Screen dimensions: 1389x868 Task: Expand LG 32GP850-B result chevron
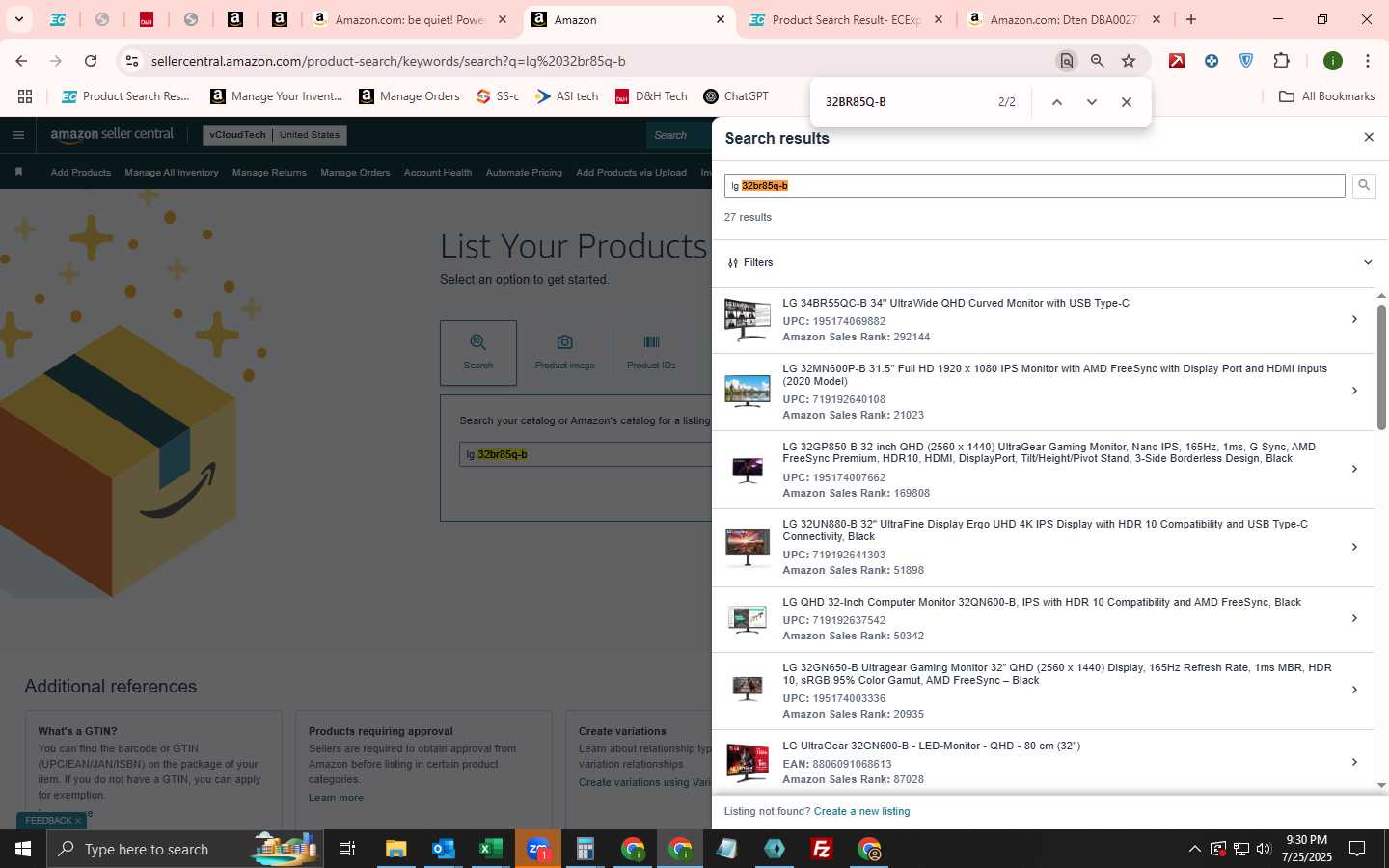(1353, 469)
